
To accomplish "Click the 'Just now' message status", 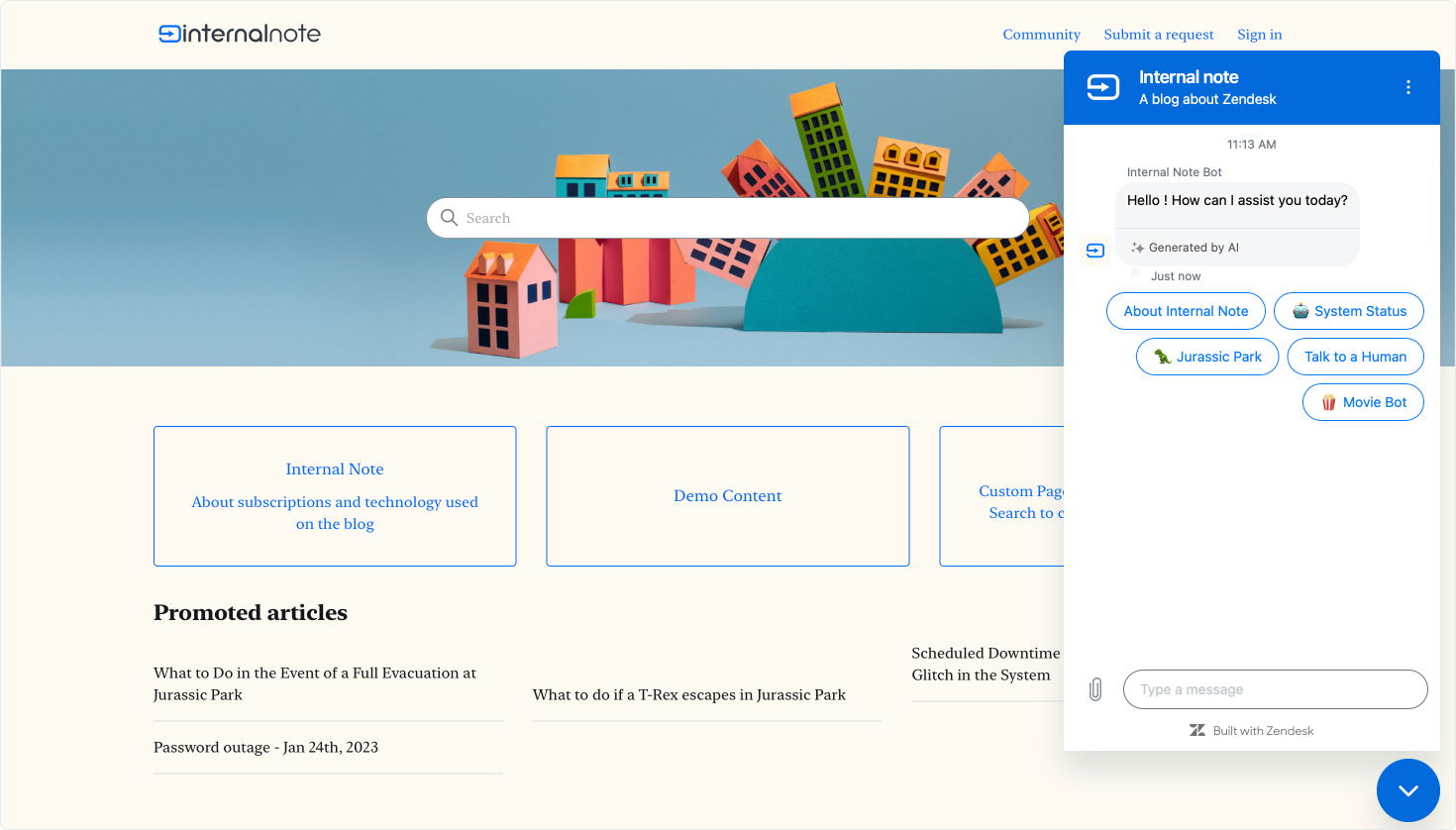I will click(1176, 276).
